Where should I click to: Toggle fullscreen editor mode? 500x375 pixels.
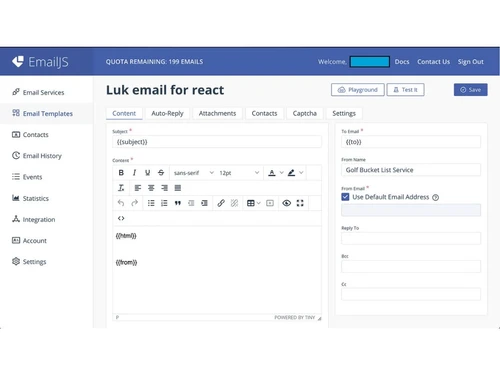300,203
